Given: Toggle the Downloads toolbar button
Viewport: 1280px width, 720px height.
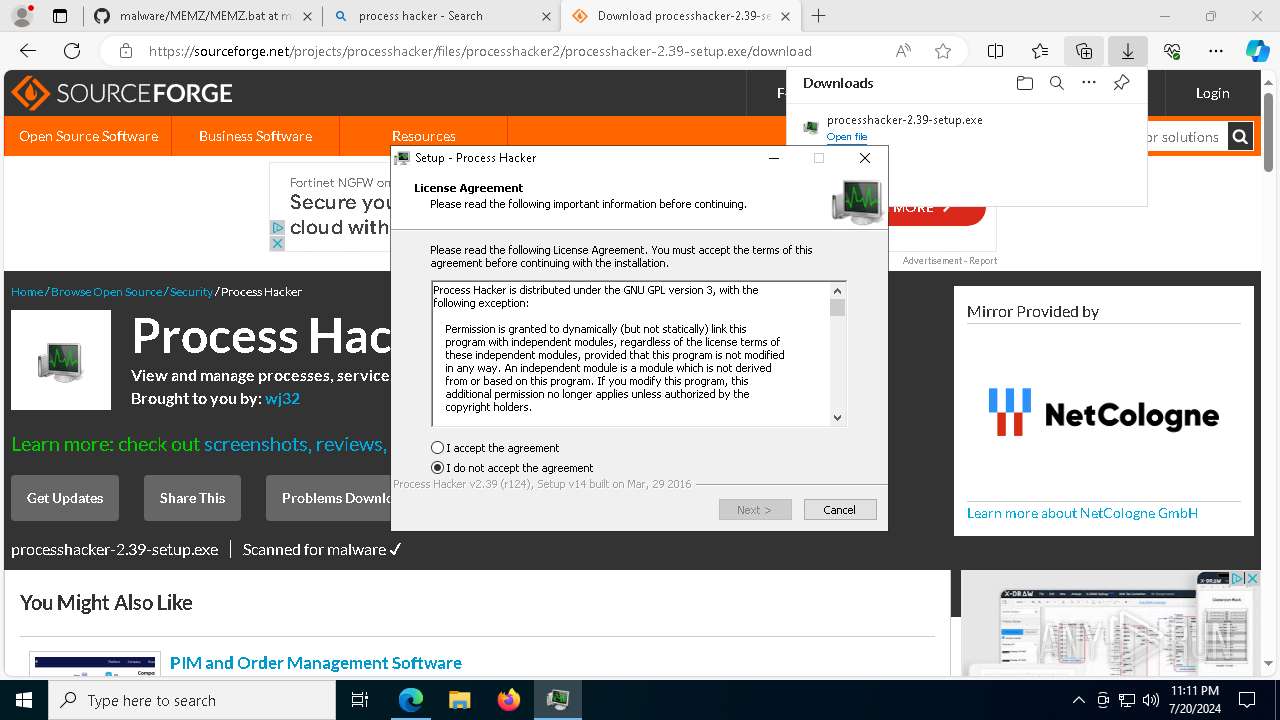Looking at the screenshot, I should [1128, 51].
